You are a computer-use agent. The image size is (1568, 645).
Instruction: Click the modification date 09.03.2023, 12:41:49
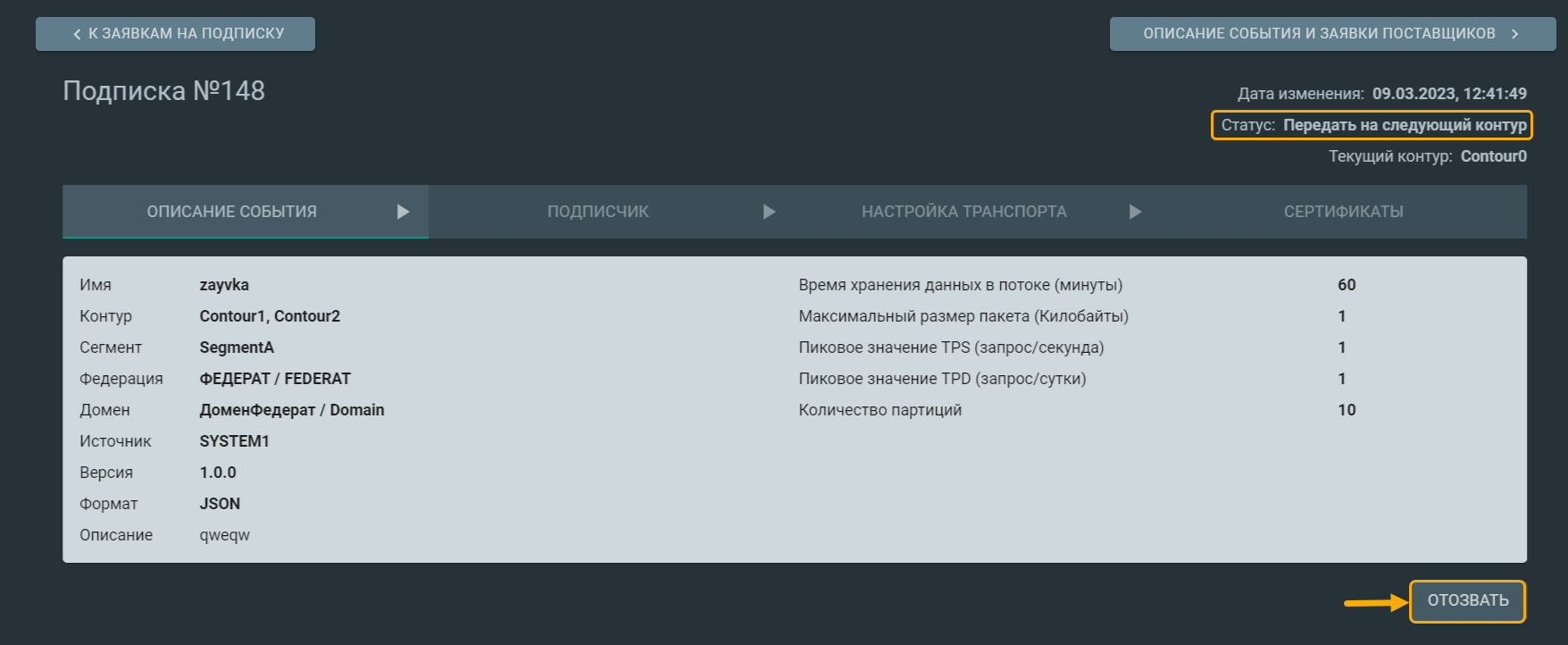click(1448, 94)
